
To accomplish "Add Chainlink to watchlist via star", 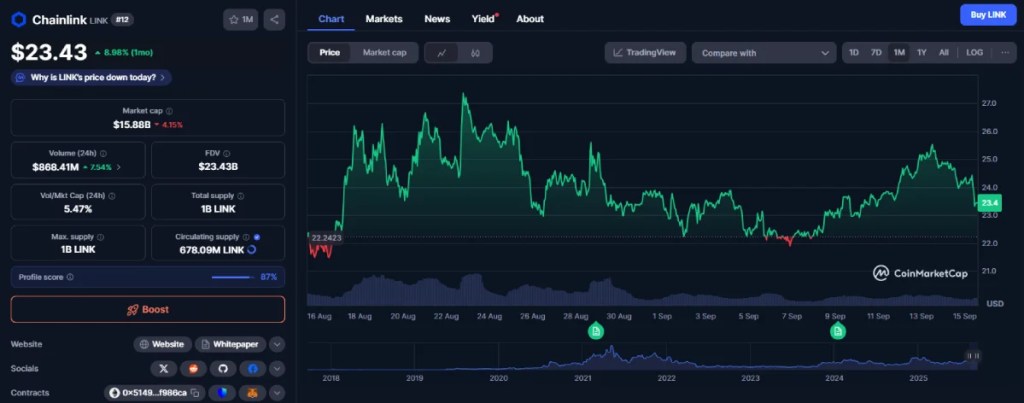I will [240, 20].
